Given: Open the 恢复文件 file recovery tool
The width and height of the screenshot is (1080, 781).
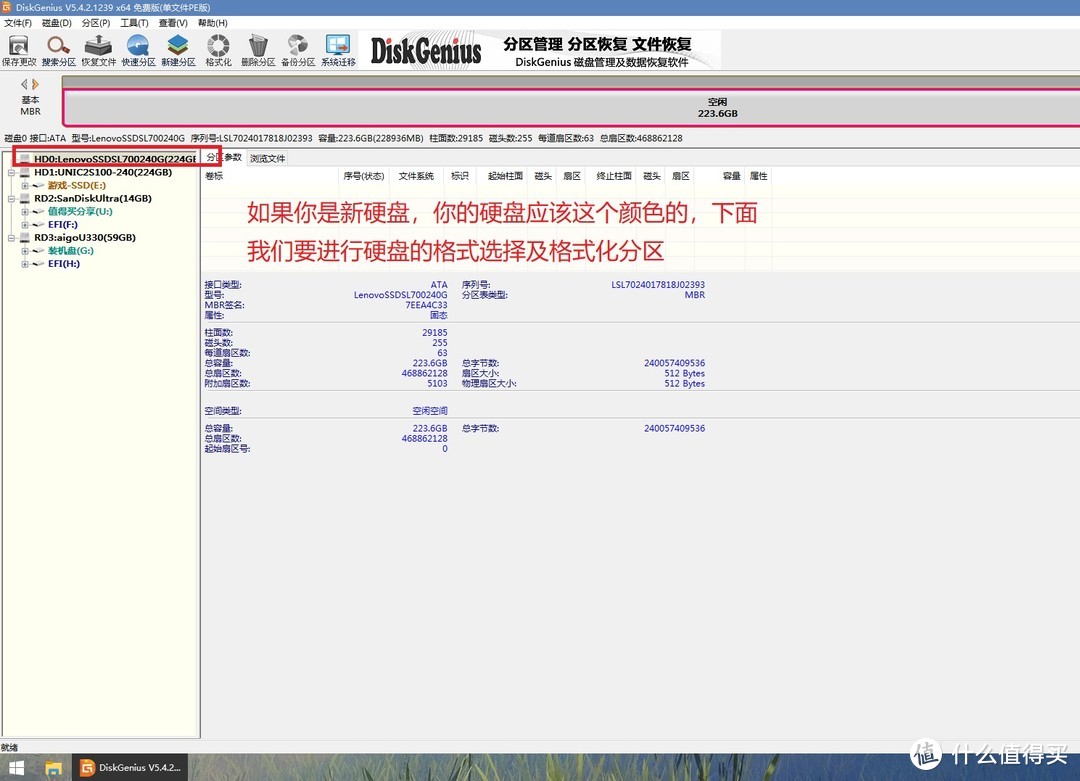Looking at the screenshot, I should (x=98, y=49).
